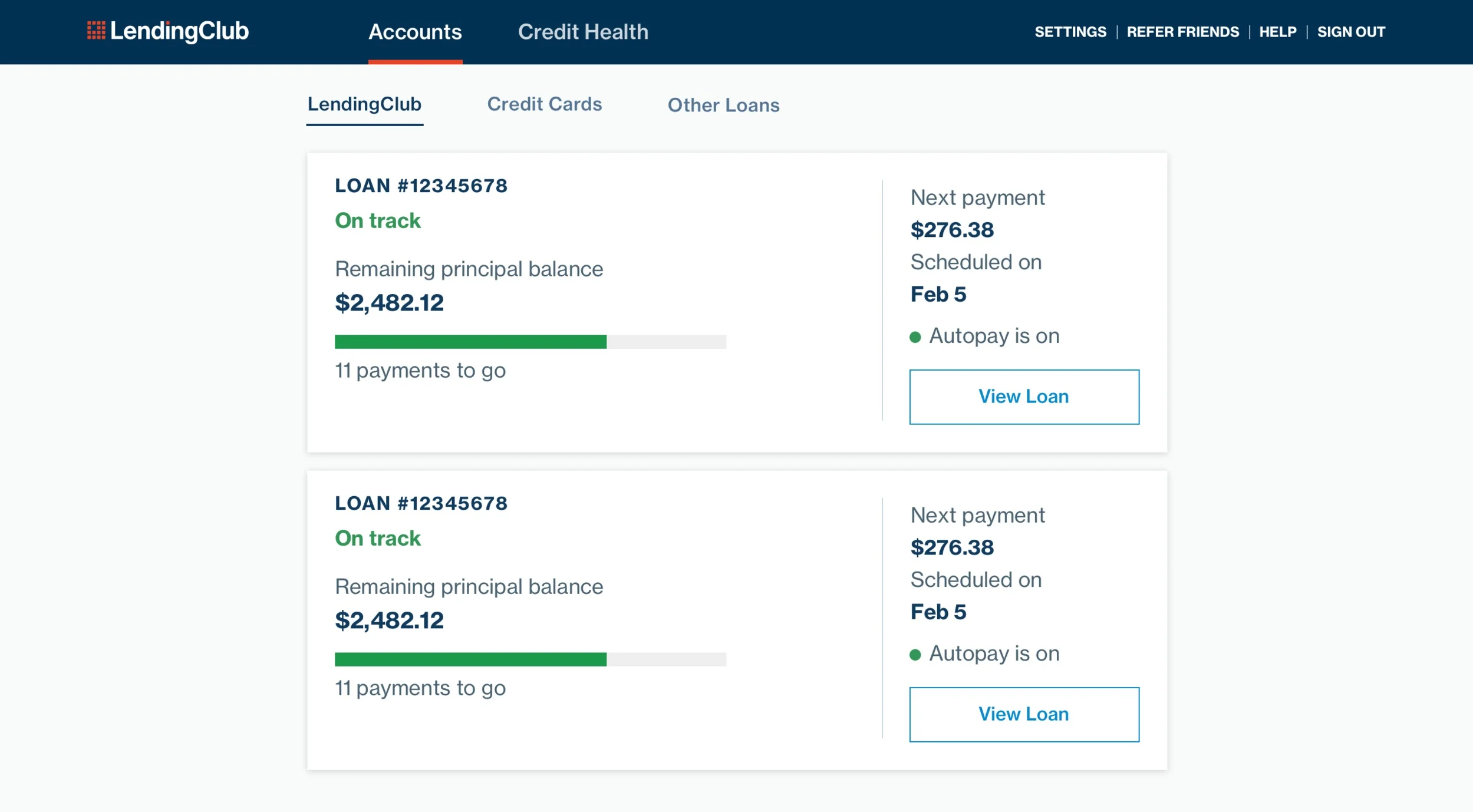Click the second loan's payment progress bar
Viewport: 1473px width, 812px height.
click(530, 659)
